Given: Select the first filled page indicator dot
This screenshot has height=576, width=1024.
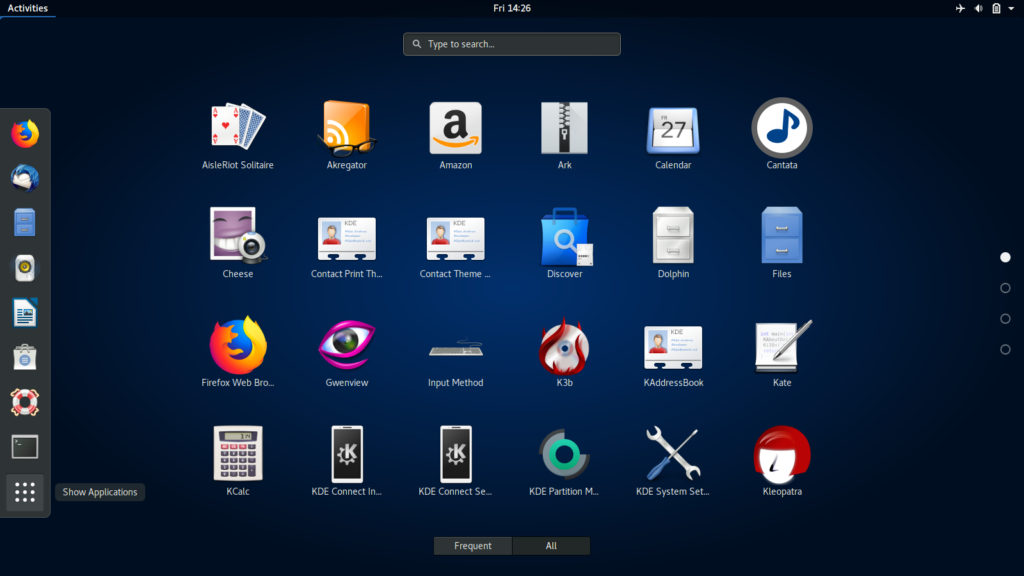Looking at the screenshot, I should click(x=1005, y=257).
